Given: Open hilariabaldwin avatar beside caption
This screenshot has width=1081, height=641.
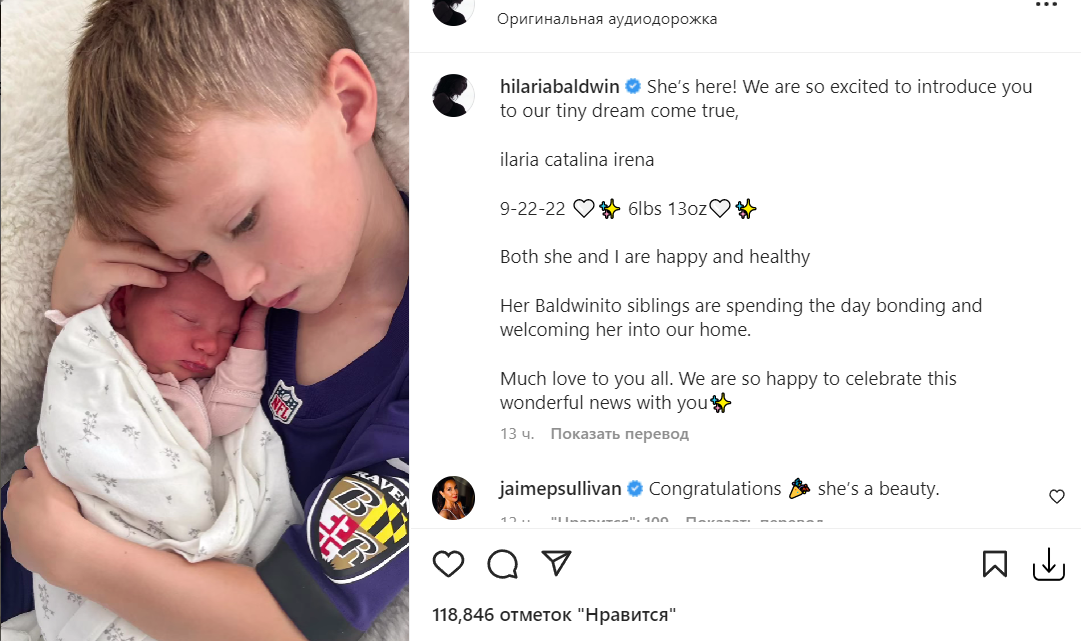Looking at the screenshot, I should point(454,95).
